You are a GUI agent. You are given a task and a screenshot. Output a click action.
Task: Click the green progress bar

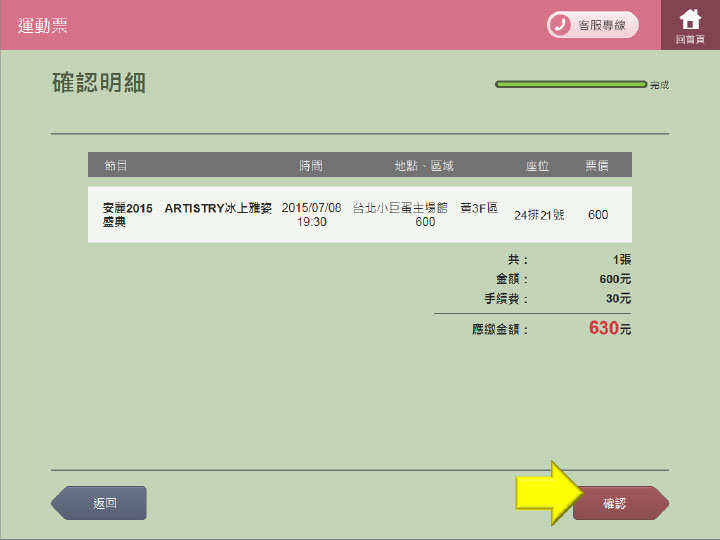(x=570, y=84)
